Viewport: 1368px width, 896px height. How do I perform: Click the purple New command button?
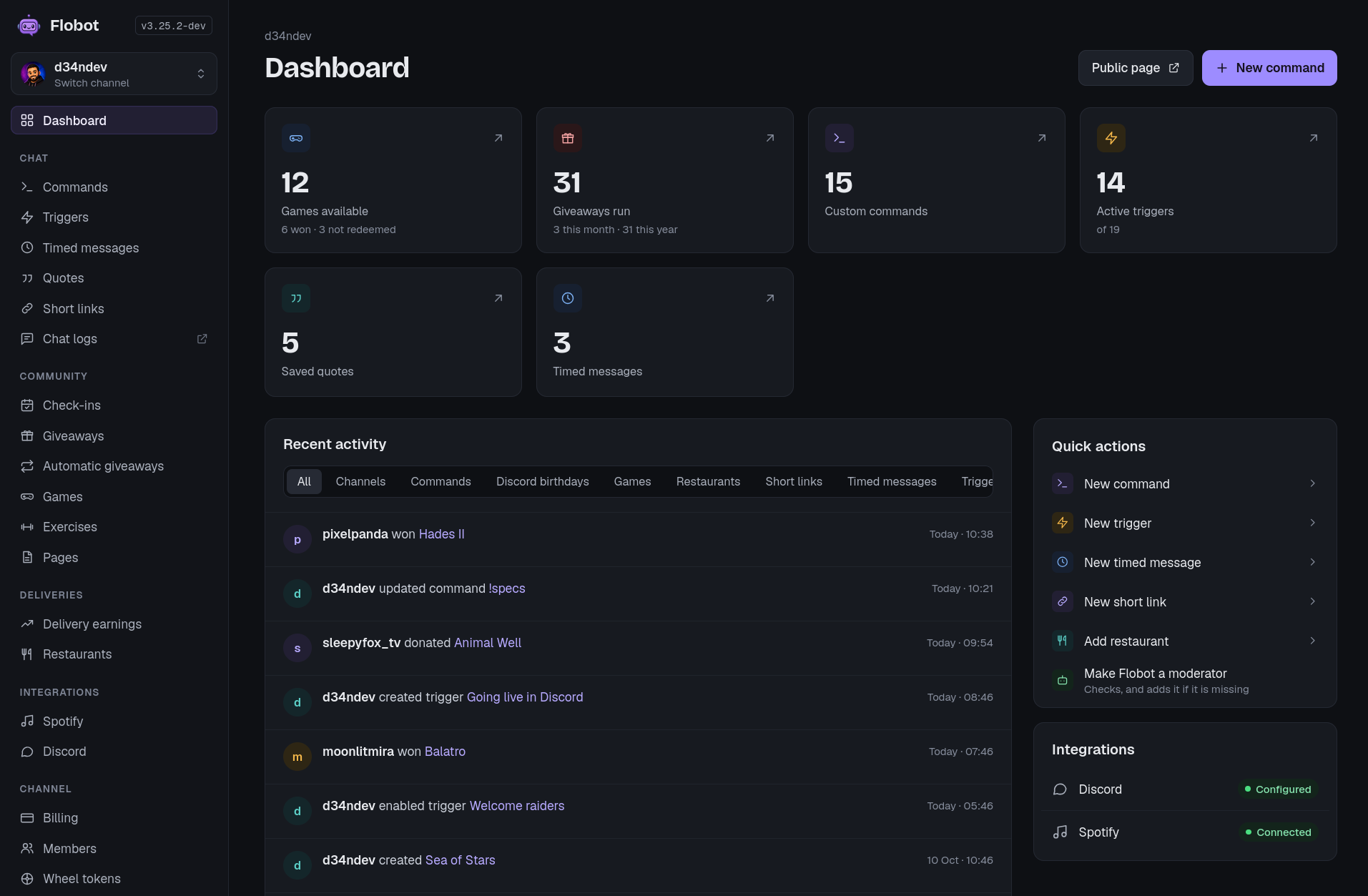click(1269, 68)
